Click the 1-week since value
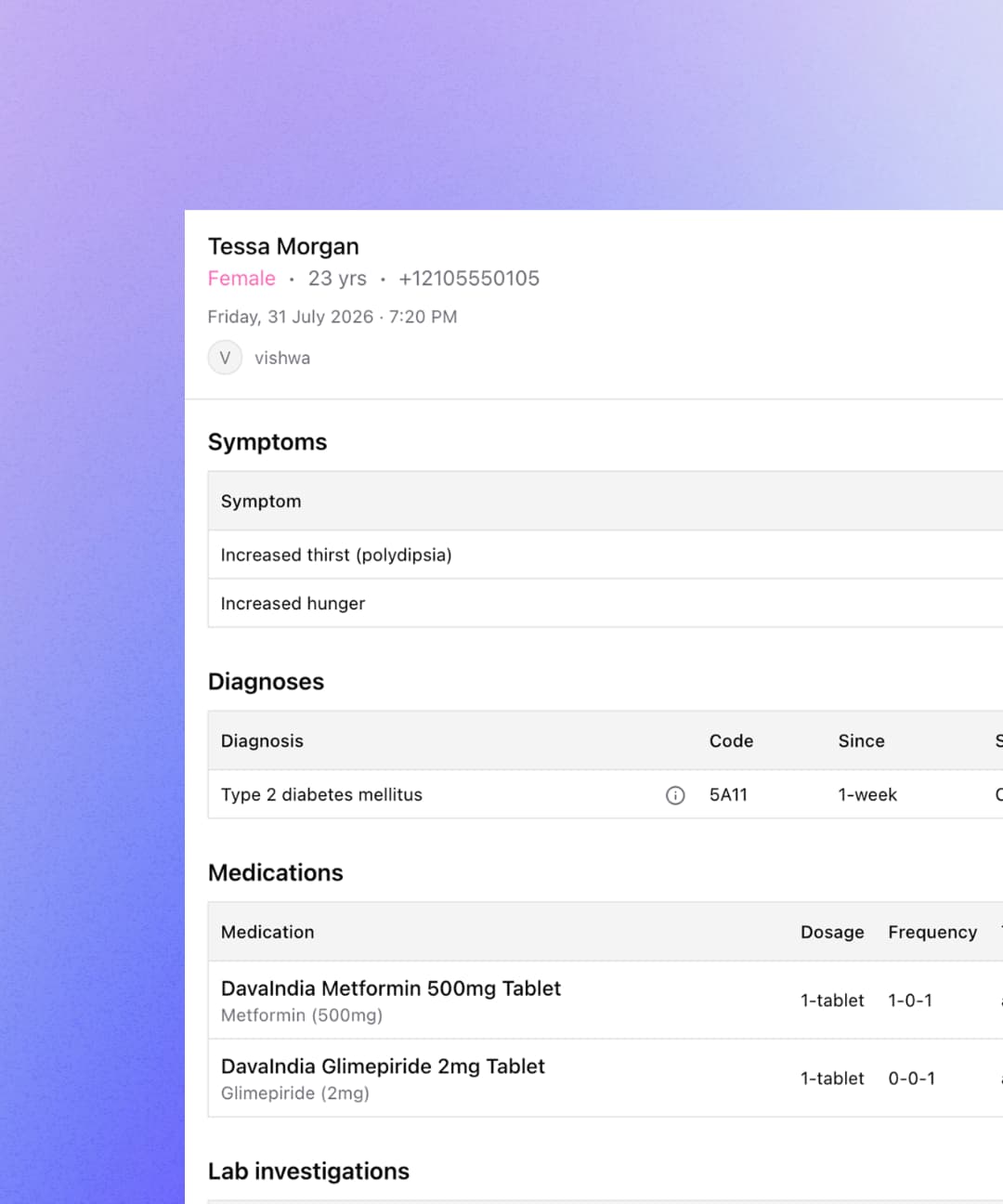1003x1204 pixels. pyautogui.click(x=867, y=795)
